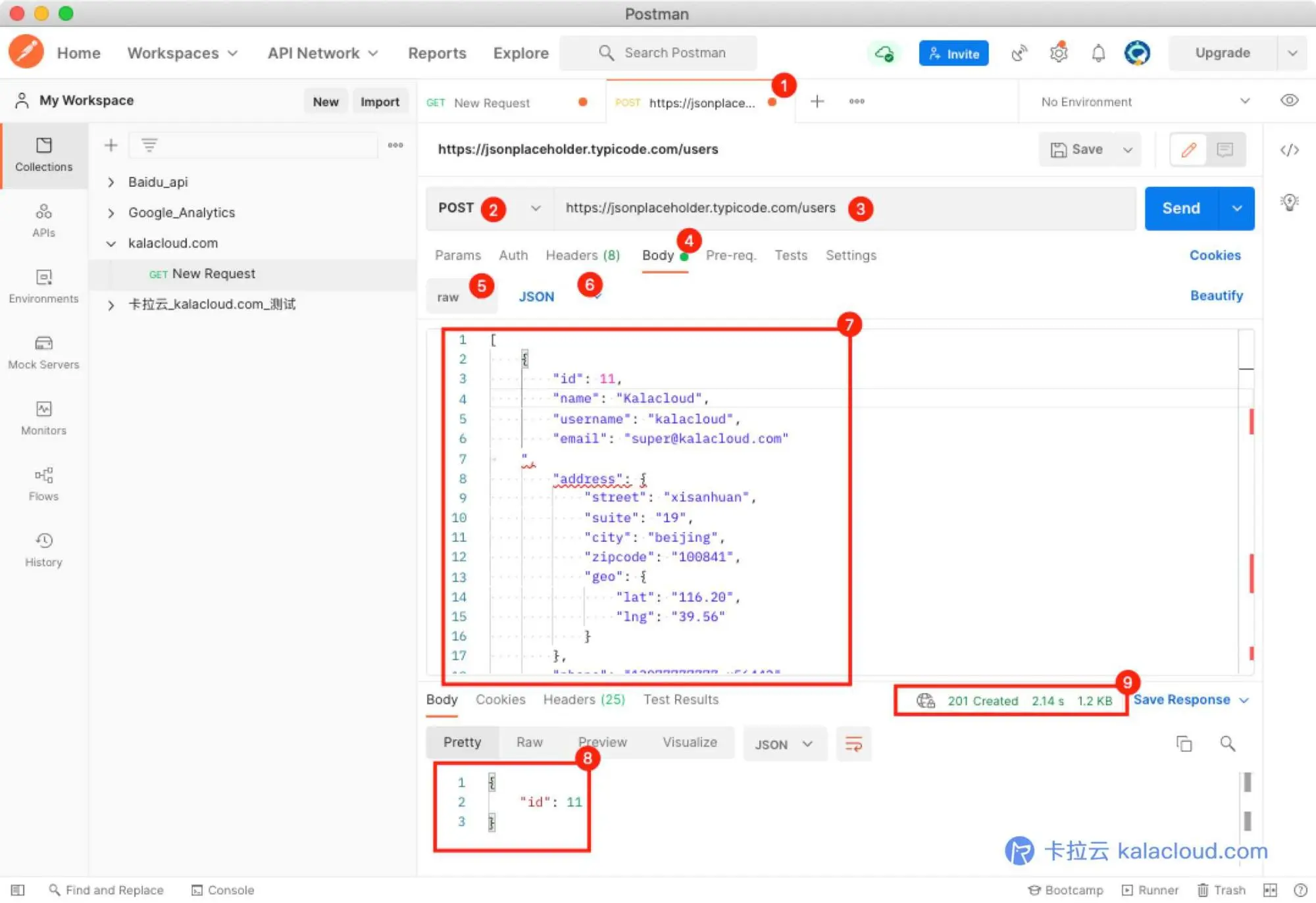1316x903 pixels.
Task: Open the History sidebar panel
Action: [x=43, y=550]
